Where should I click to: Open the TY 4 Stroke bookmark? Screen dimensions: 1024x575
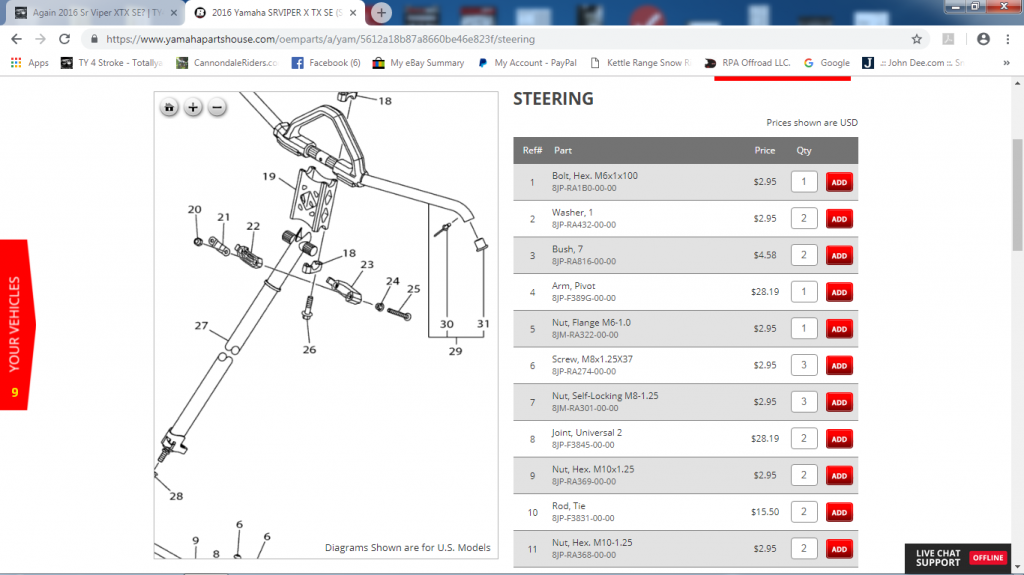(x=111, y=63)
